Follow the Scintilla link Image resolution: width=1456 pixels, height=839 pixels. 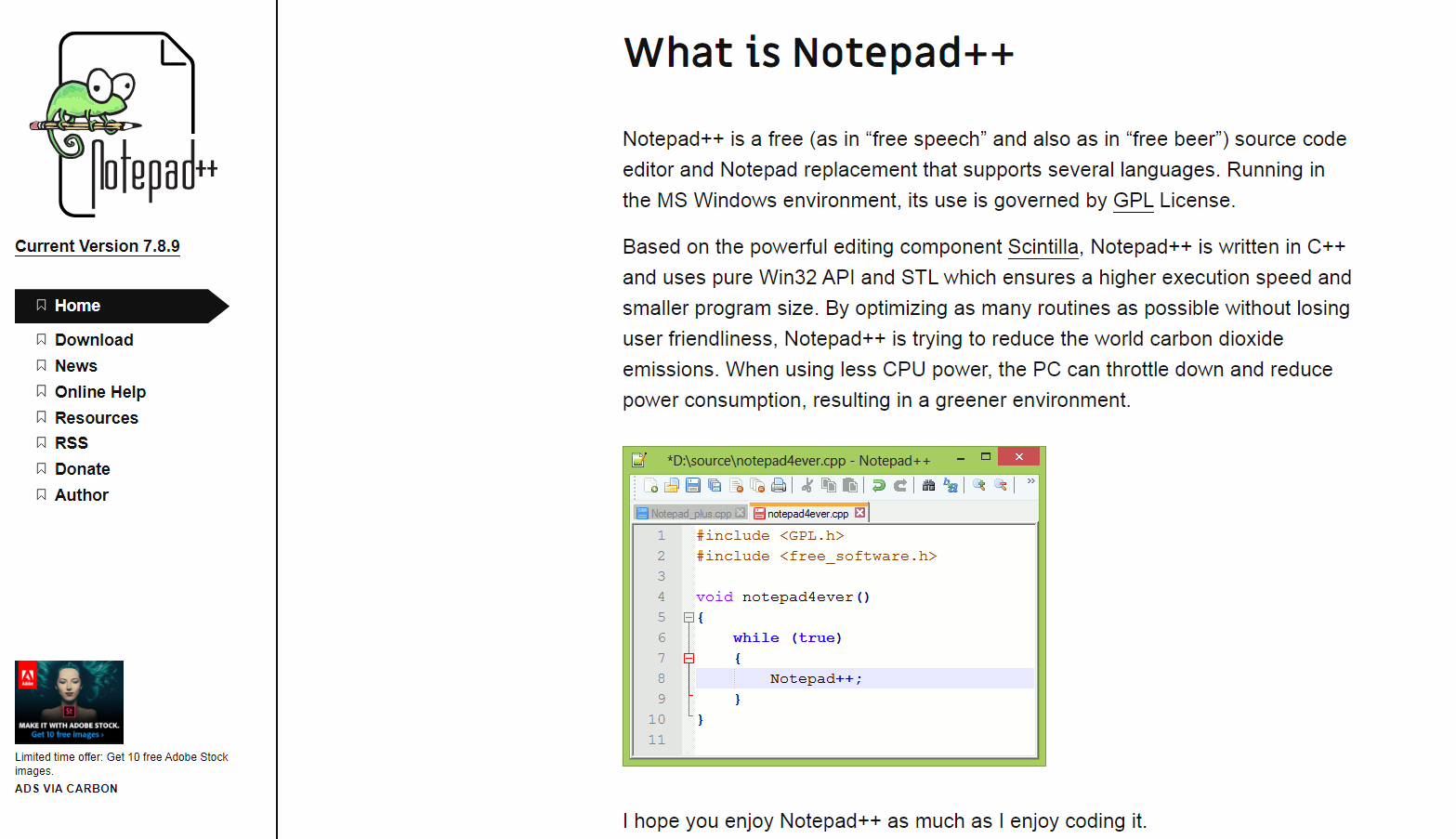click(x=1043, y=247)
